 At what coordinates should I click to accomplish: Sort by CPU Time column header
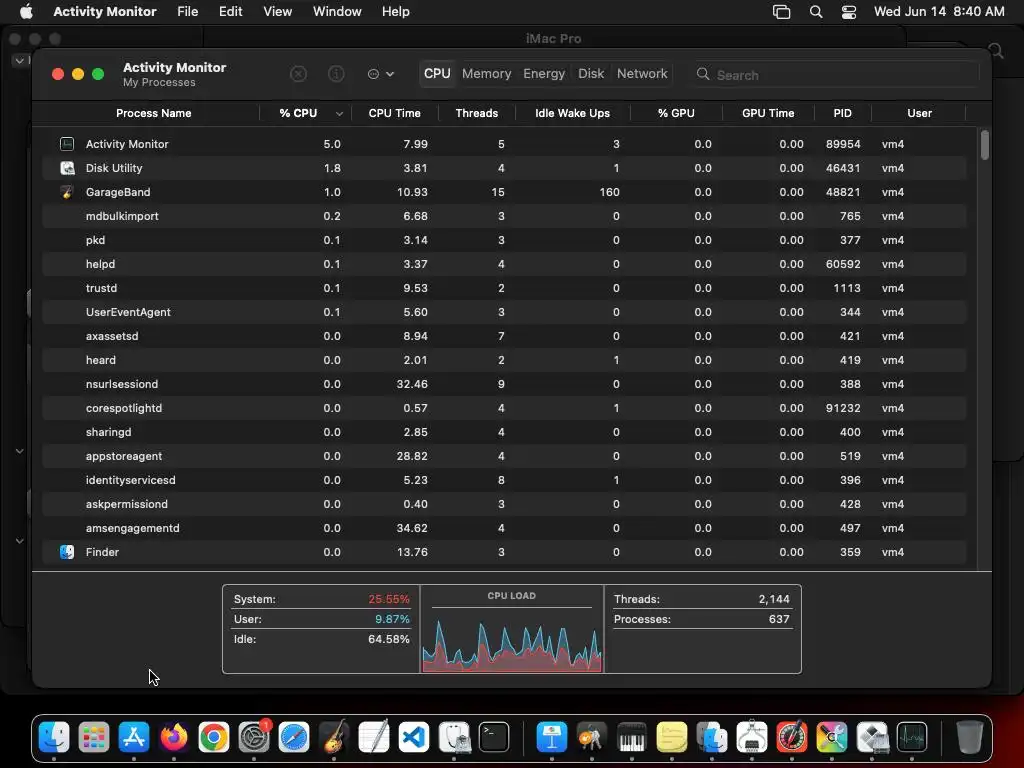pos(394,113)
